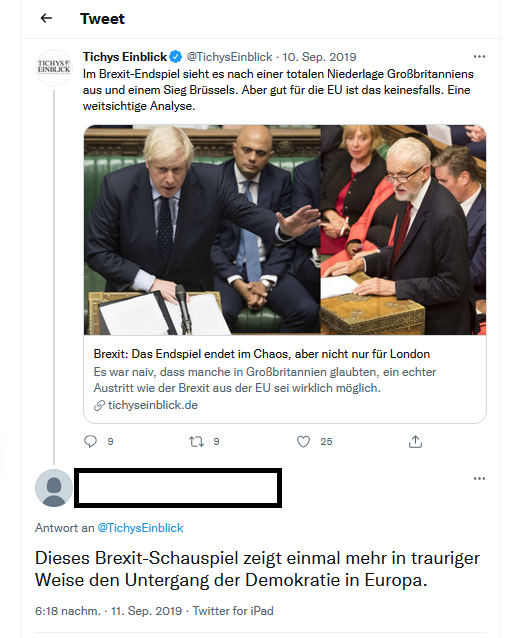Open the 11. Sep. 2019 reply timestamp
This screenshot has height=638, width=513.
tap(146, 611)
